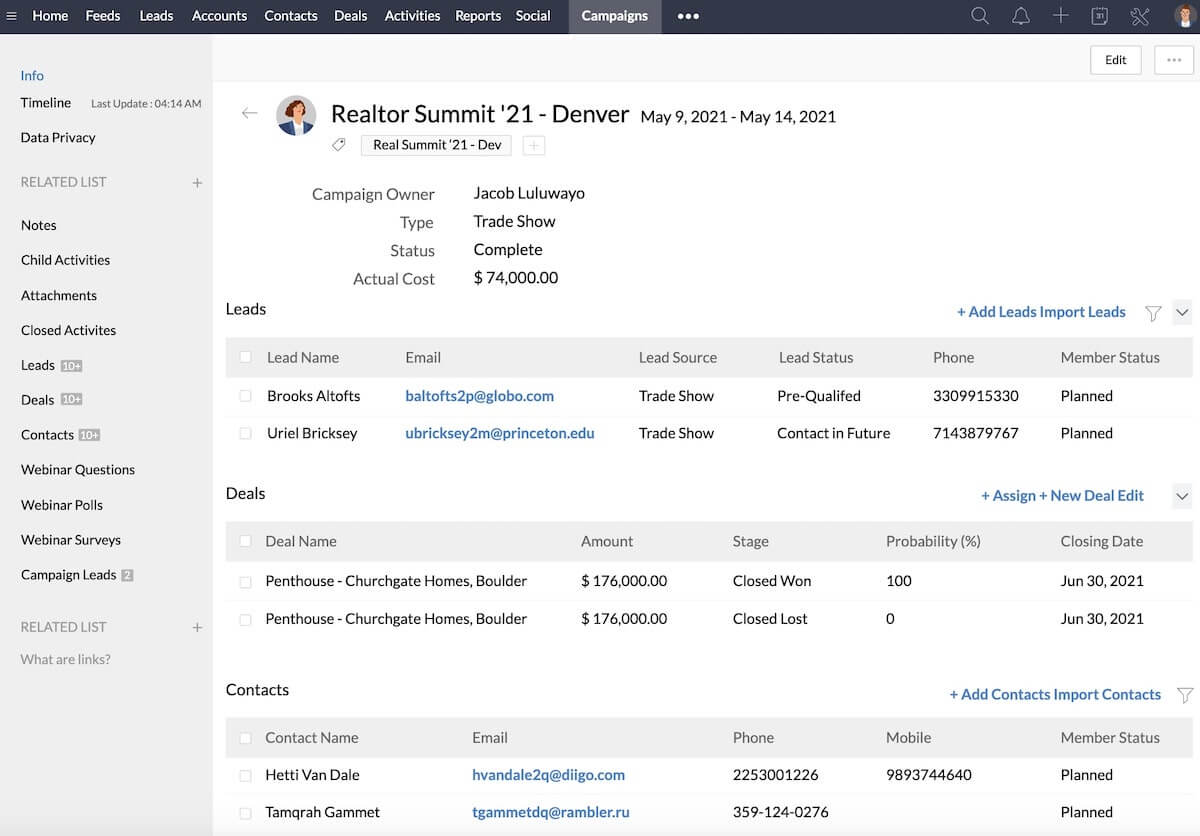Check the Brooks Altofts lead checkbox
This screenshot has width=1200, height=836.
click(246, 396)
